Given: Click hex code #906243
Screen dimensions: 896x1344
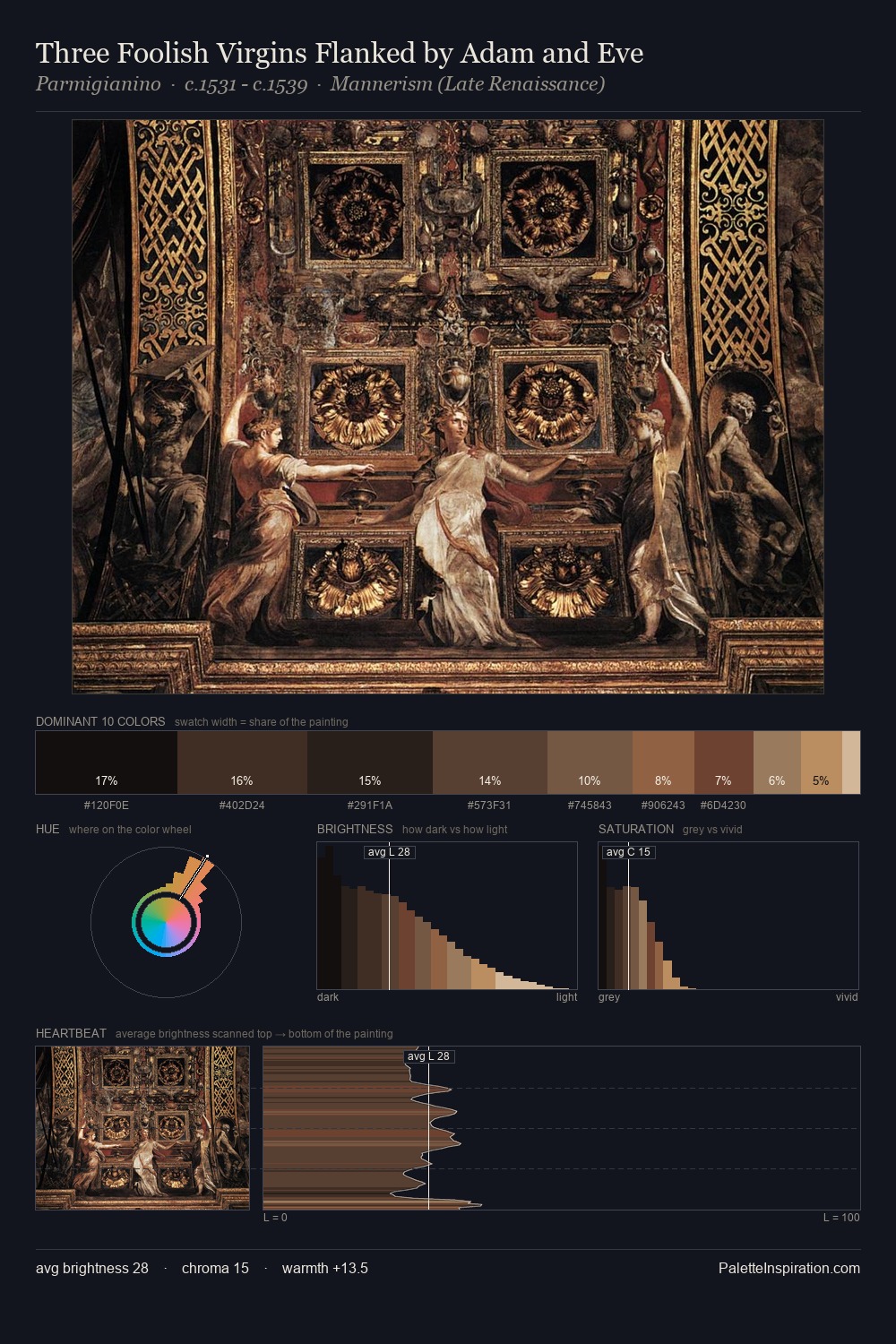Looking at the screenshot, I should pyautogui.click(x=663, y=806).
